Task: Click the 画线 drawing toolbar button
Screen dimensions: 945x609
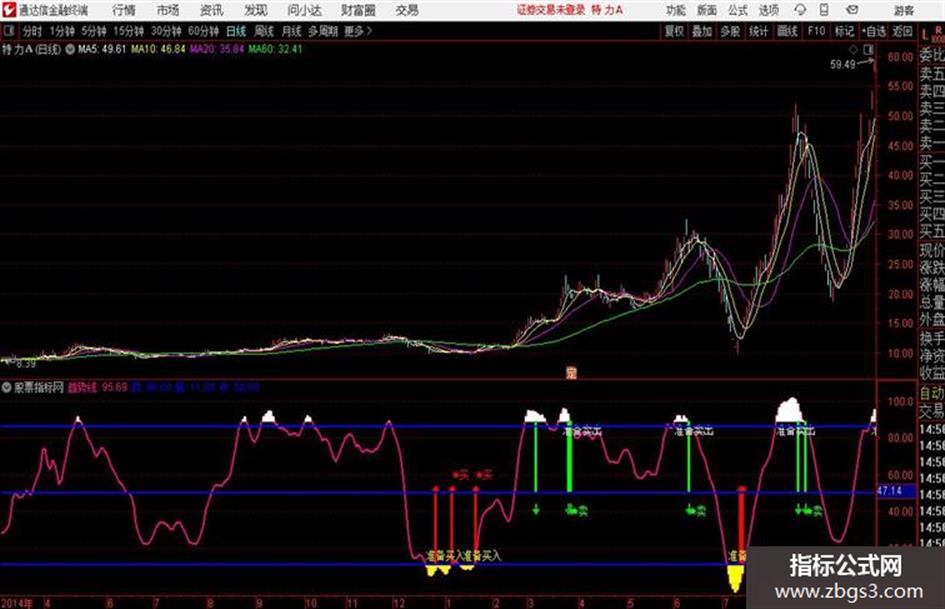Action: [787, 31]
